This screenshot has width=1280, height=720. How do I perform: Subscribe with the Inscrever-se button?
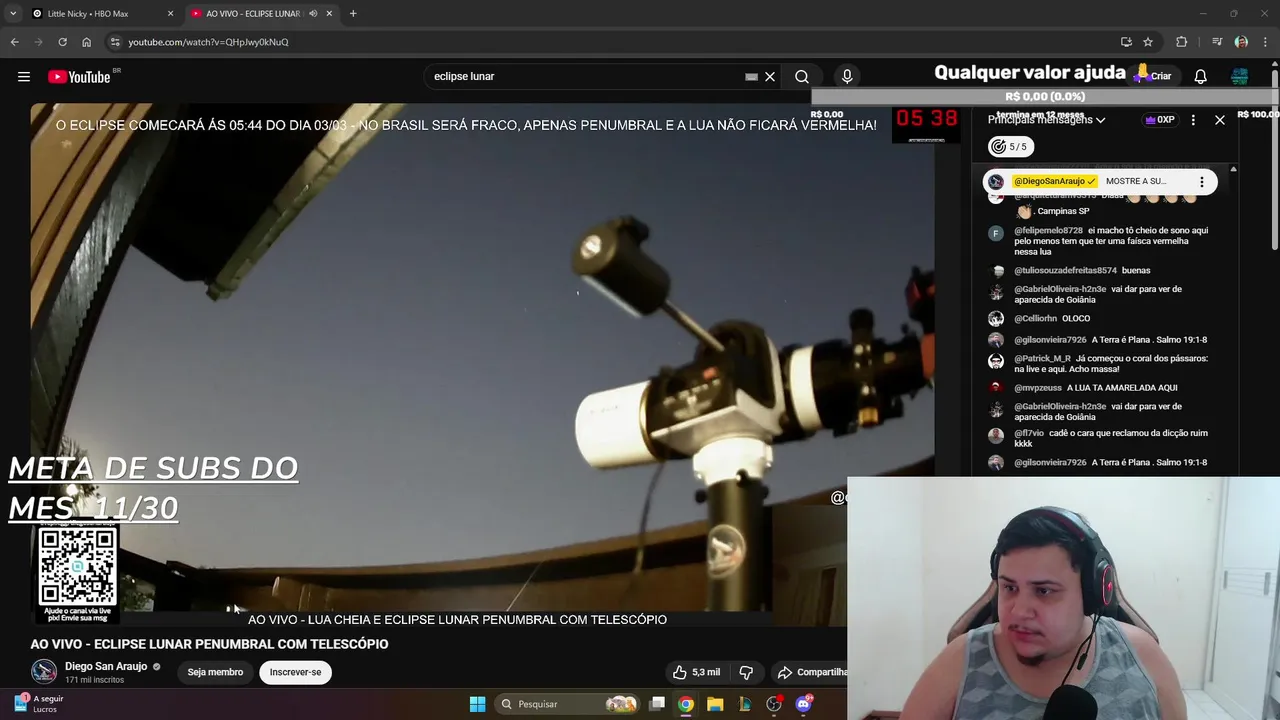pos(295,672)
